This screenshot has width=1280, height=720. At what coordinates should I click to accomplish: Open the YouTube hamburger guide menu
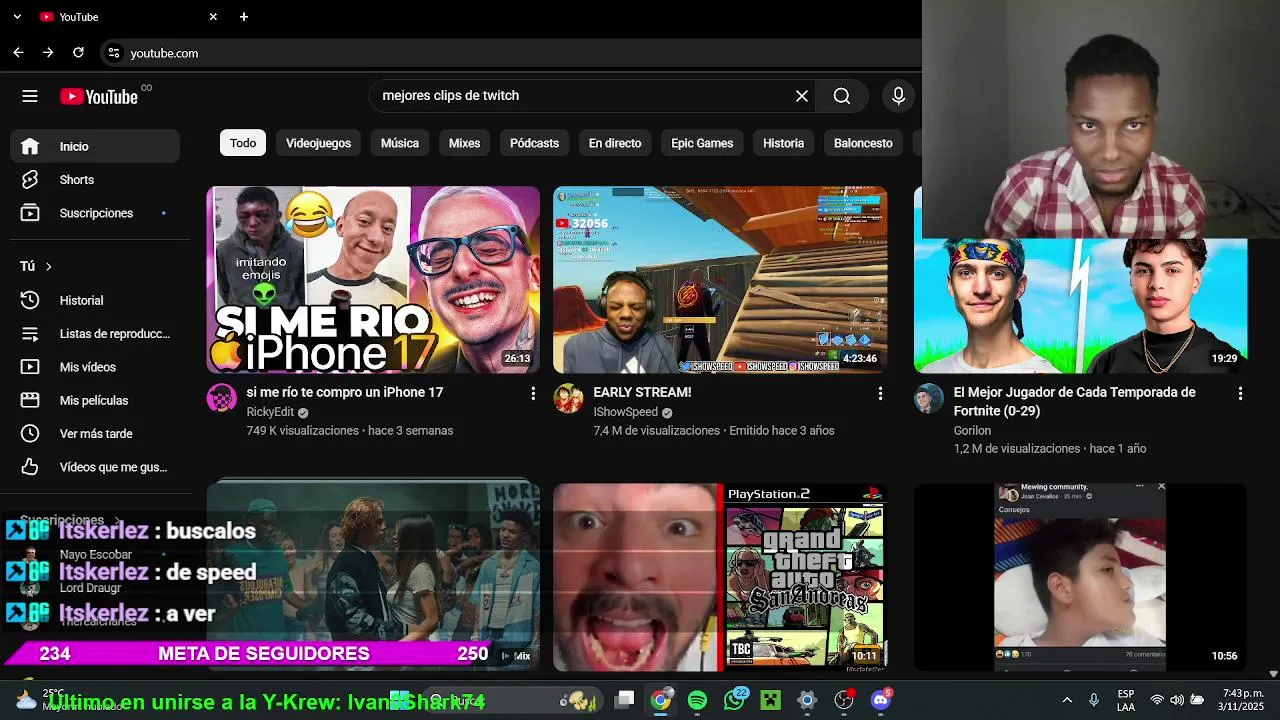[30, 96]
